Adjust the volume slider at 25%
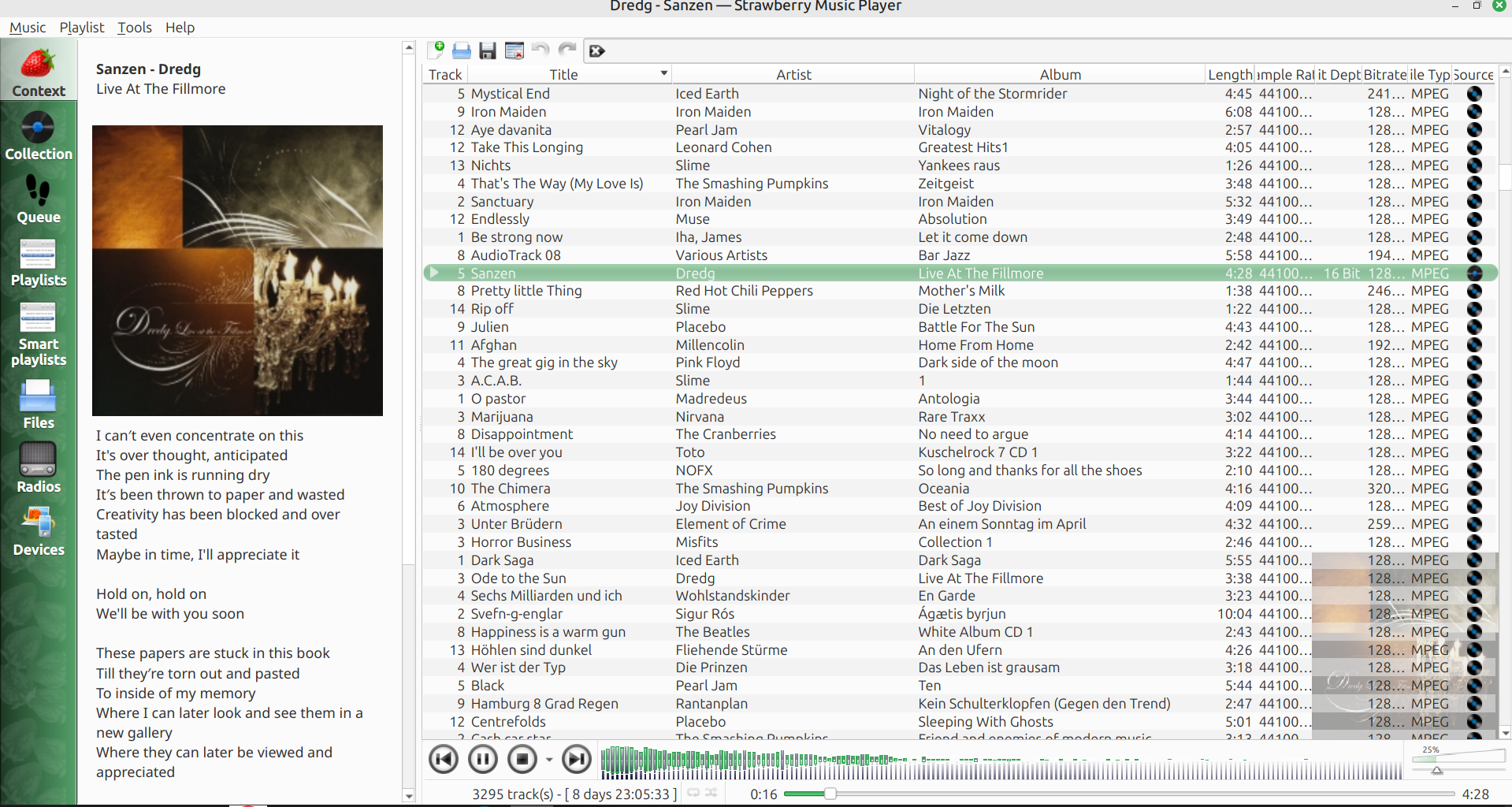The image size is (1512, 807). click(x=1458, y=761)
